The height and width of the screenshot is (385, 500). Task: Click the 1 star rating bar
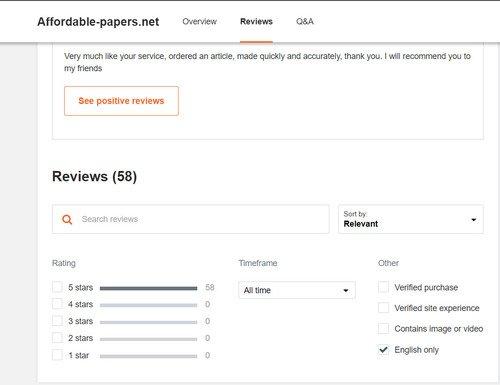coord(148,356)
